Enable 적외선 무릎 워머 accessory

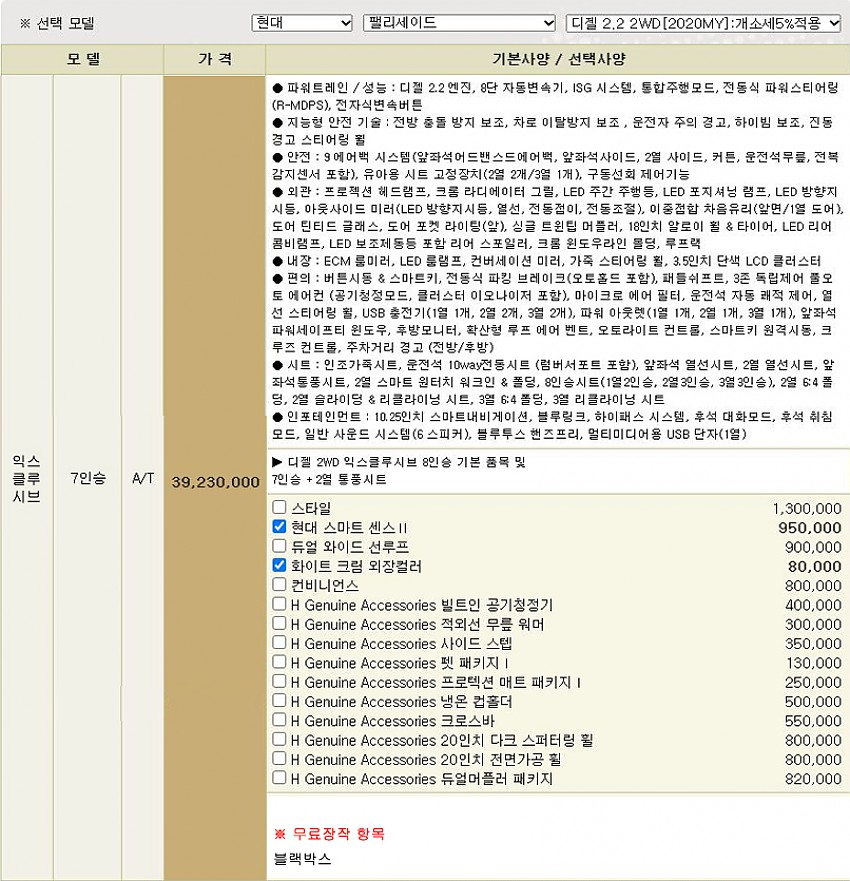click(280, 624)
